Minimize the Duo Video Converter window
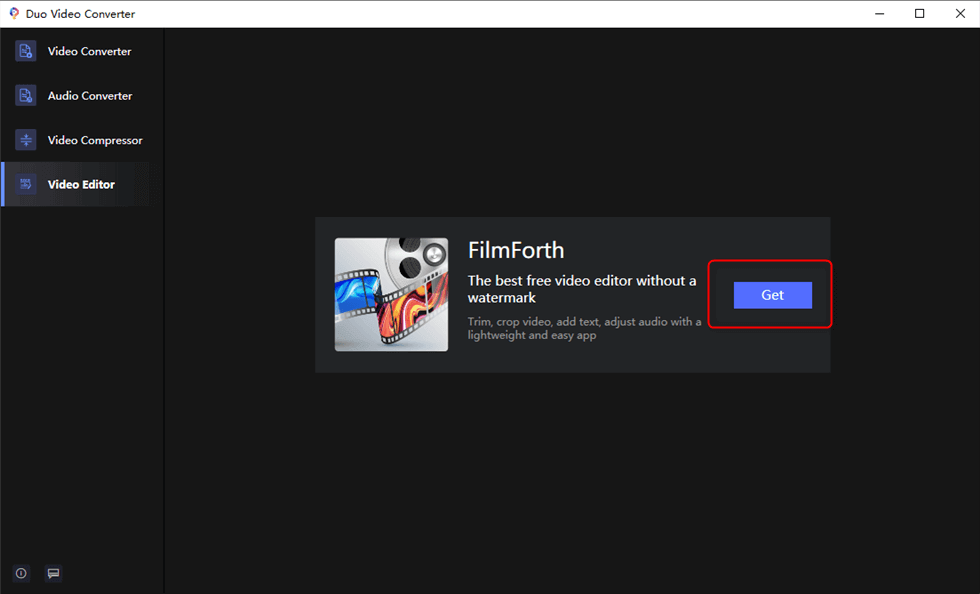 point(879,14)
